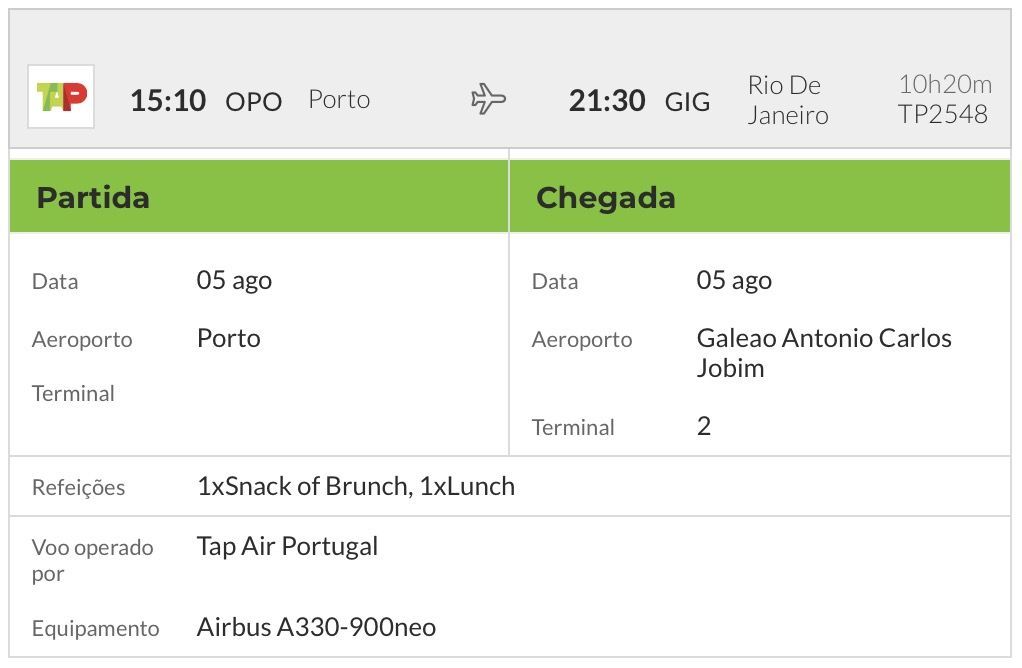Viewport: 1022px width, 668px height.
Task: Click the Tap Air Portugal operator name
Action: point(287,546)
